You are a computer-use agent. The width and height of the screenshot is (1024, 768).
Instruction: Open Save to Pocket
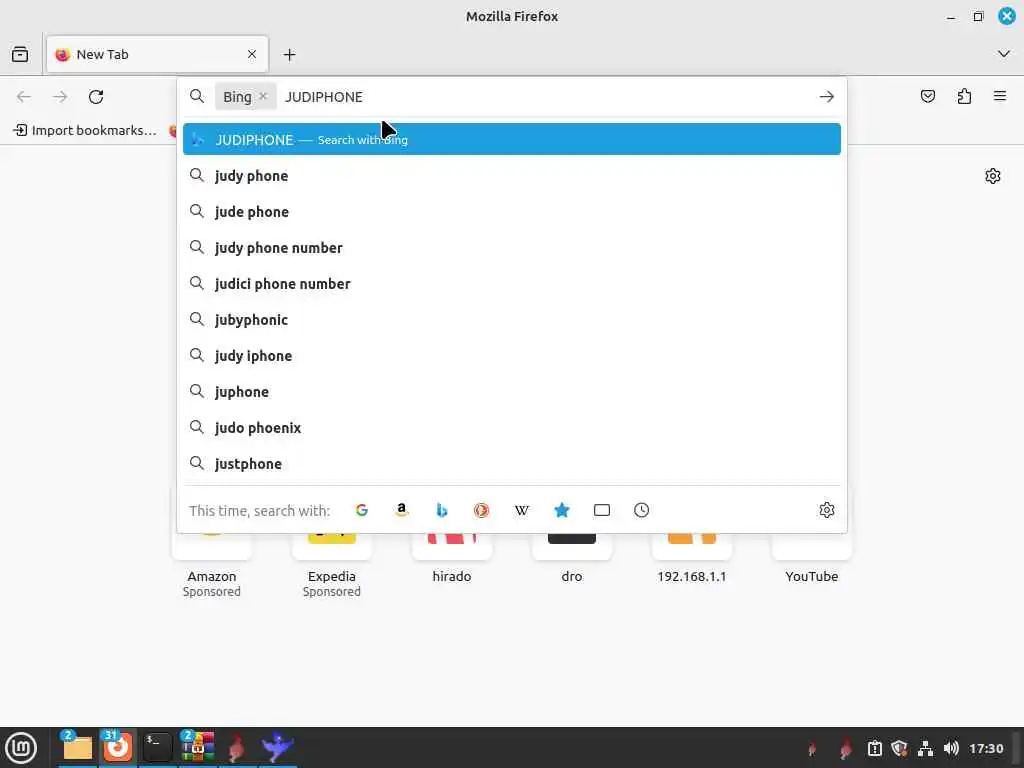tap(927, 97)
